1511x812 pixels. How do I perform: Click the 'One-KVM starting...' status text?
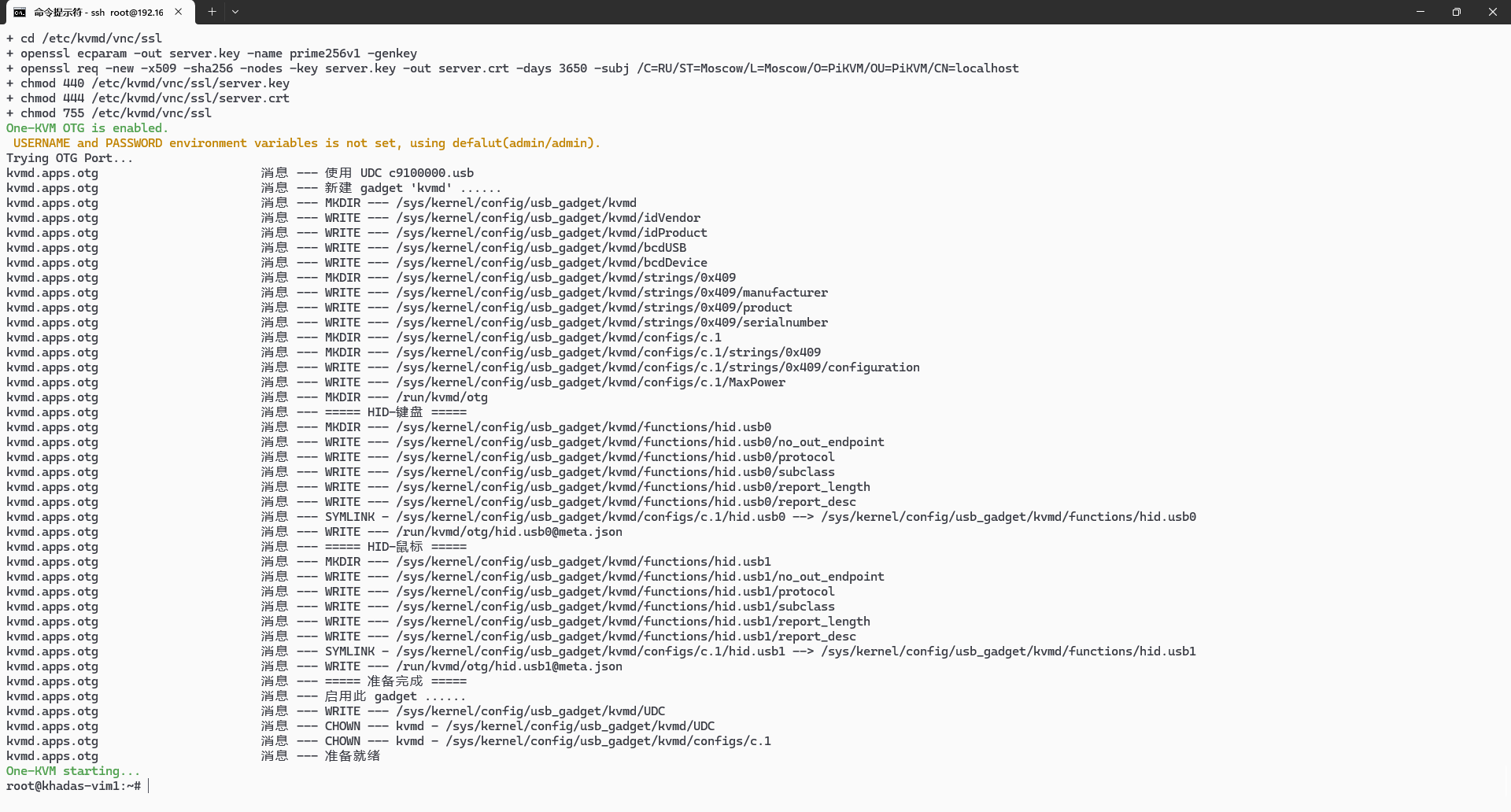72,771
